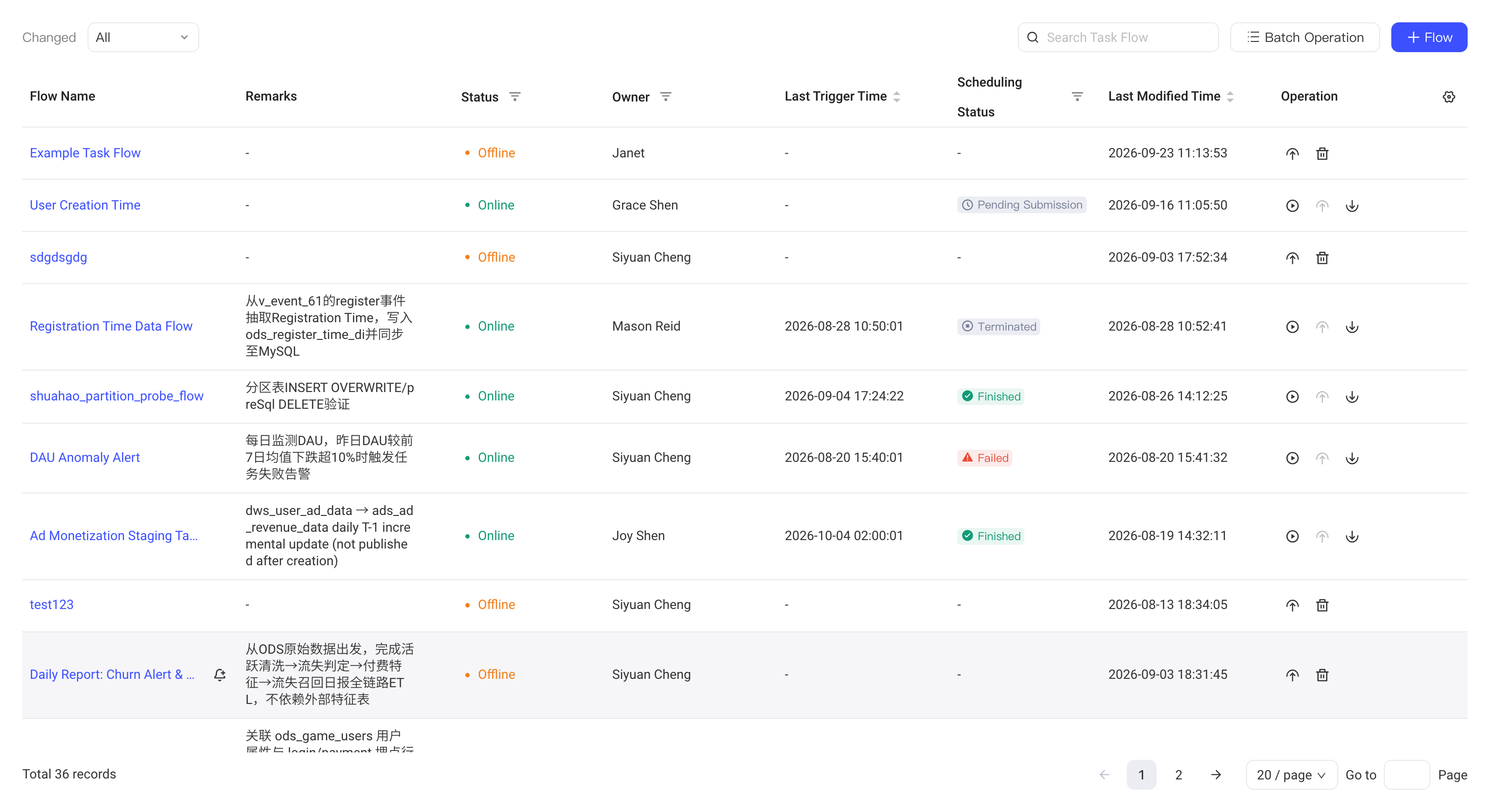The height and width of the screenshot is (812, 1490).
Task: Run the Registration Time Data Flow
Action: [x=1292, y=327]
